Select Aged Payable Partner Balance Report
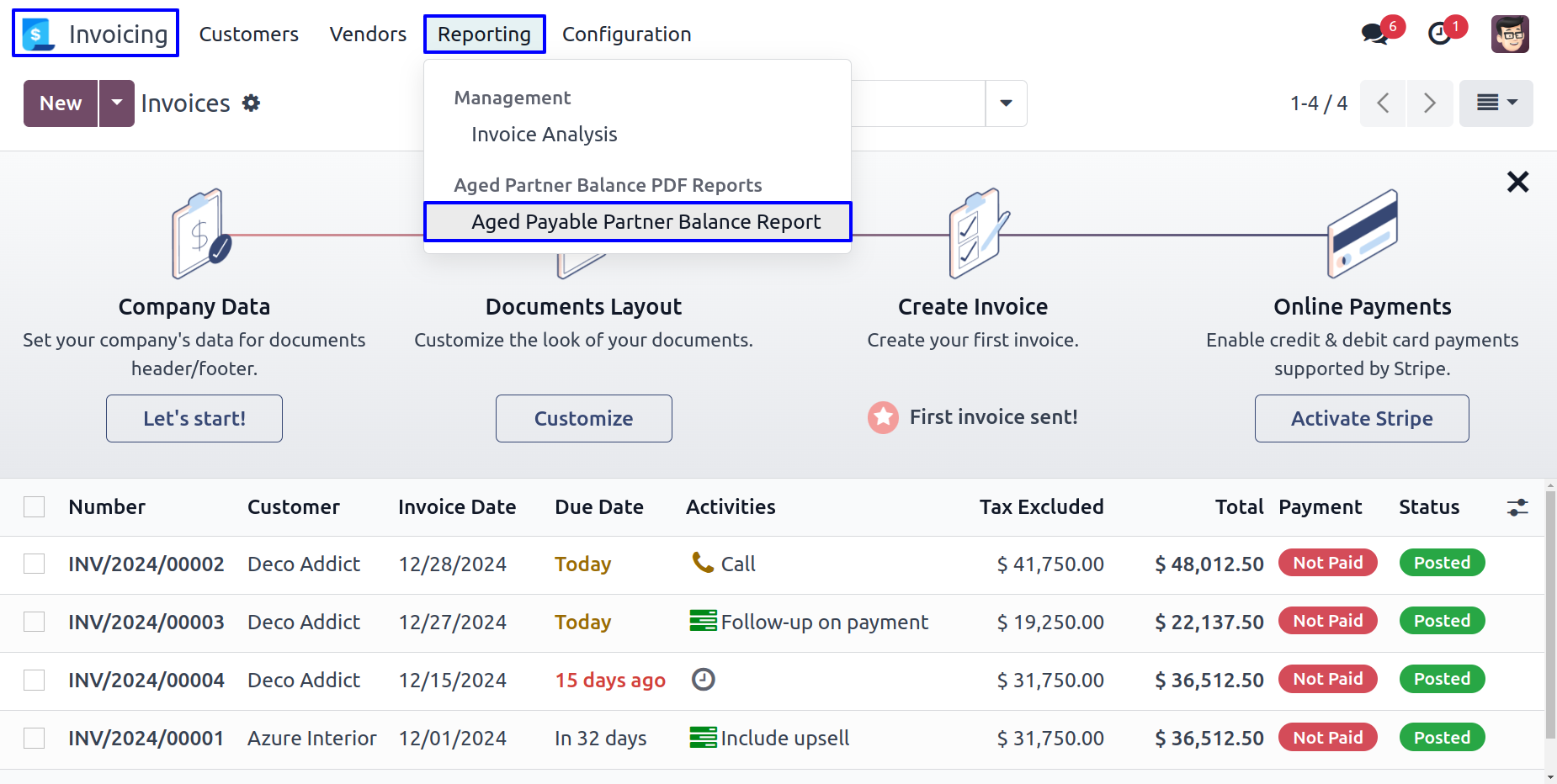1557x784 pixels. click(x=646, y=222)
